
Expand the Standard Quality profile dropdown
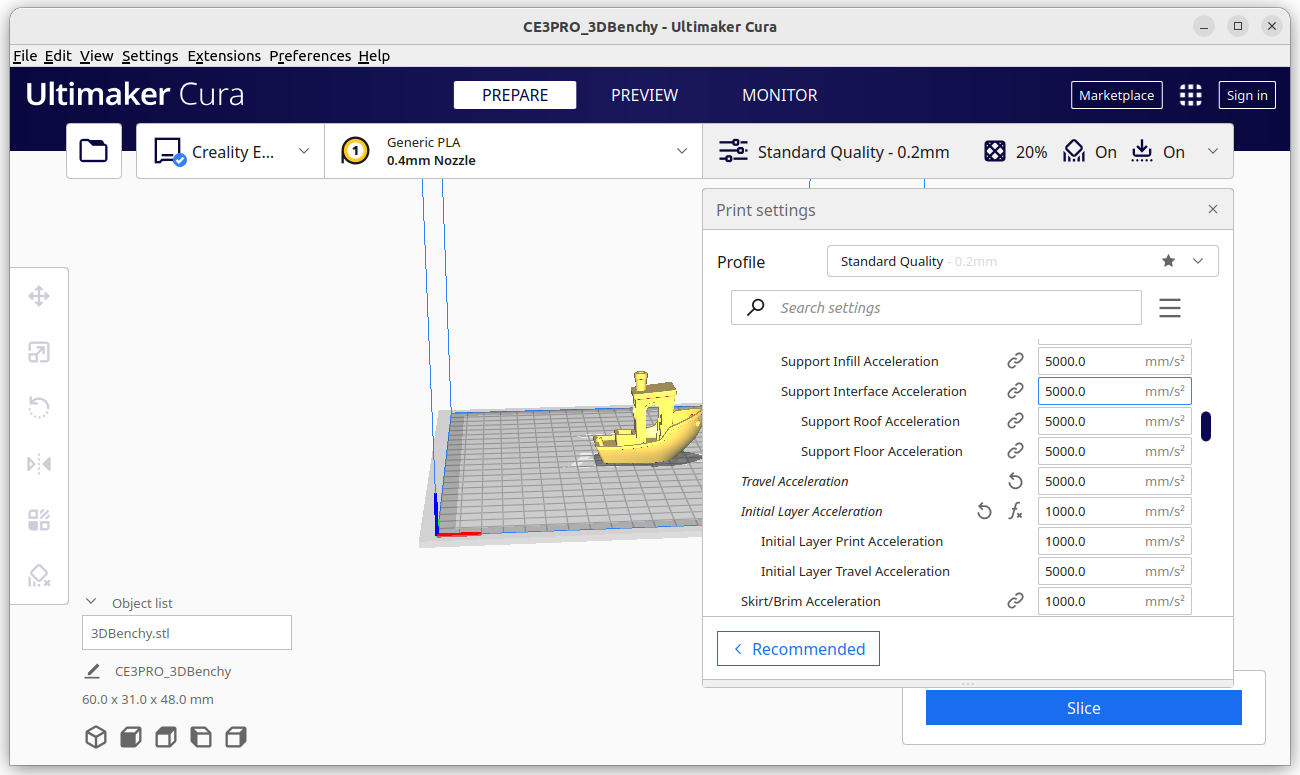pos(1022,261)
